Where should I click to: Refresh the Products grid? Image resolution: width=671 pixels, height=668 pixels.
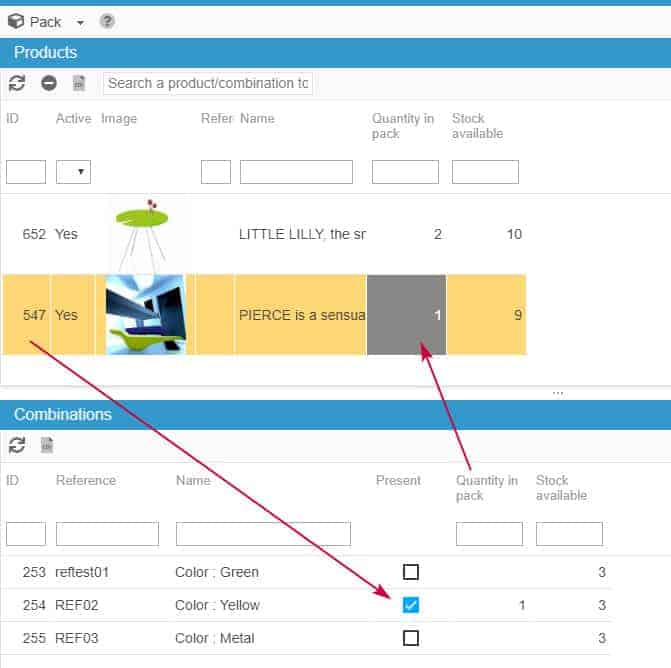[x=17, y=83]
